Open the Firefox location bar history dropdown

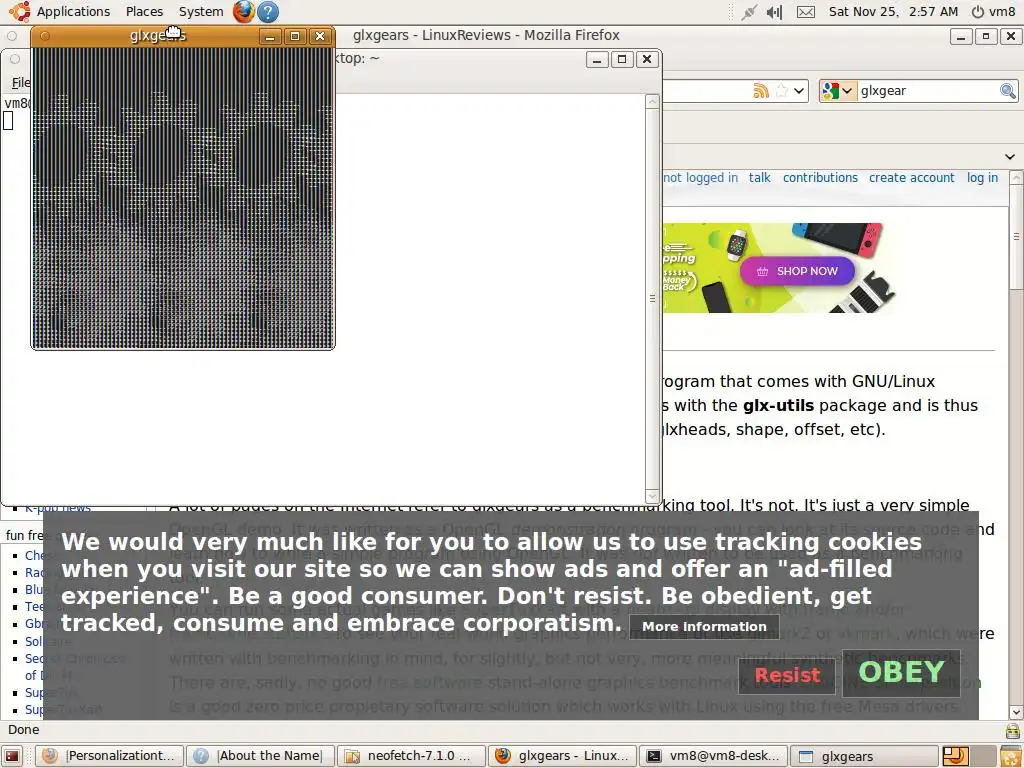click(799, 91)
